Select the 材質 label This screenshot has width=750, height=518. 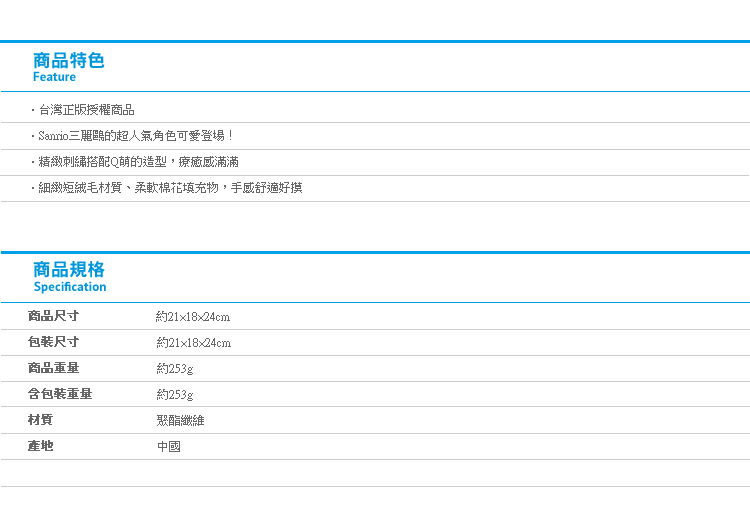(40, 419)
